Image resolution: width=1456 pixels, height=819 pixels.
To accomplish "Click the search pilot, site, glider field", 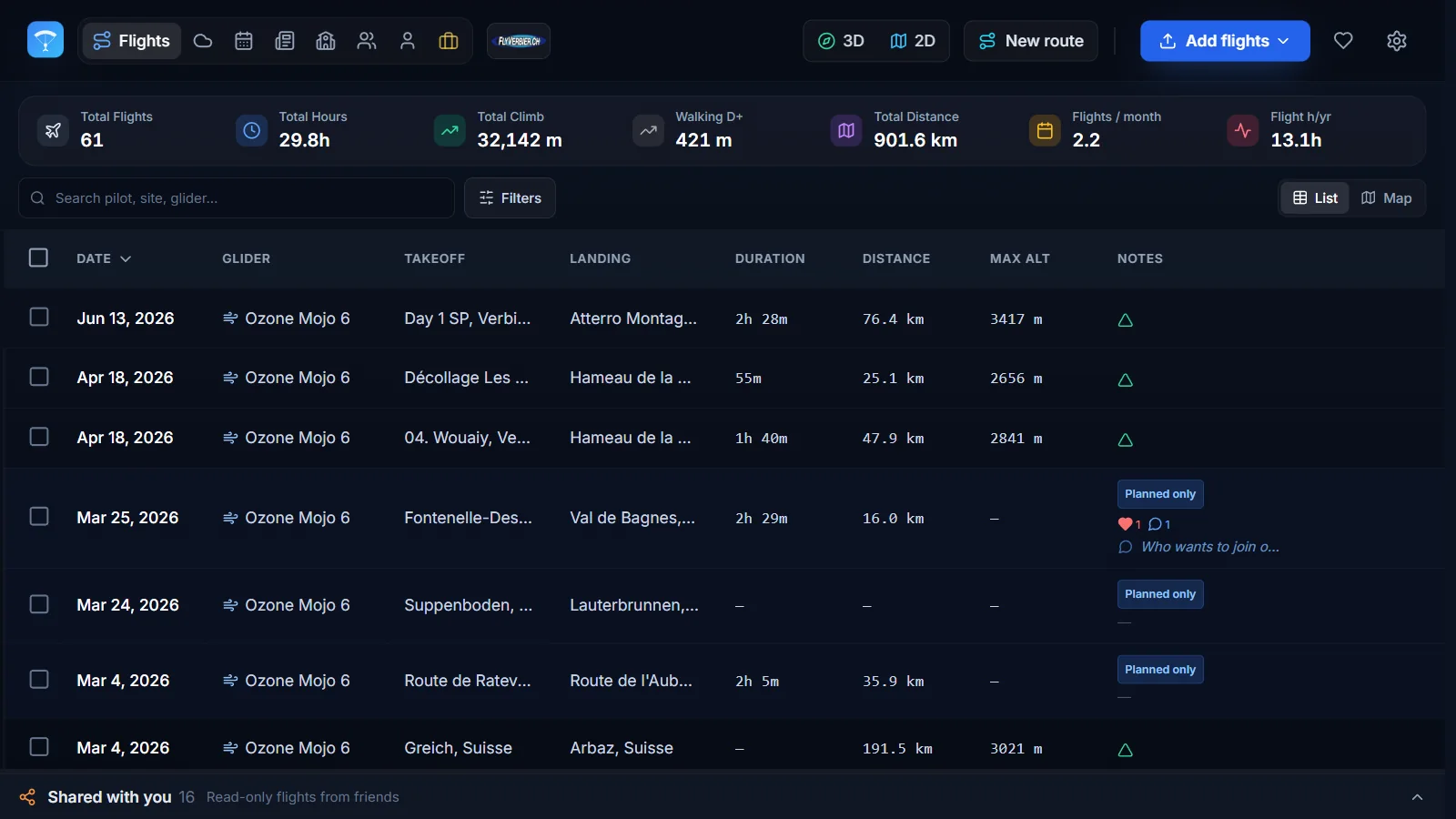I will (x=237, y=198).
